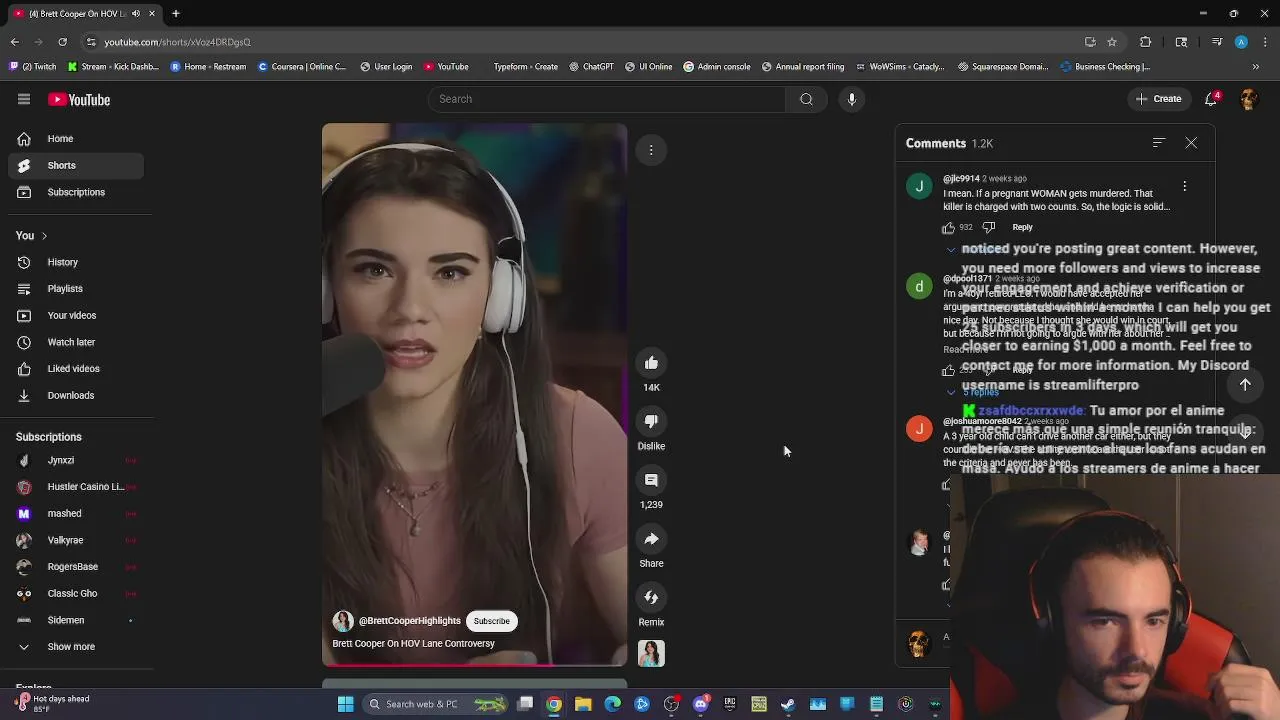The height and width of the screenshot is (720, 1280).
Task: Reply to the @jlc9914 comment
Action: click(1022, 227)
